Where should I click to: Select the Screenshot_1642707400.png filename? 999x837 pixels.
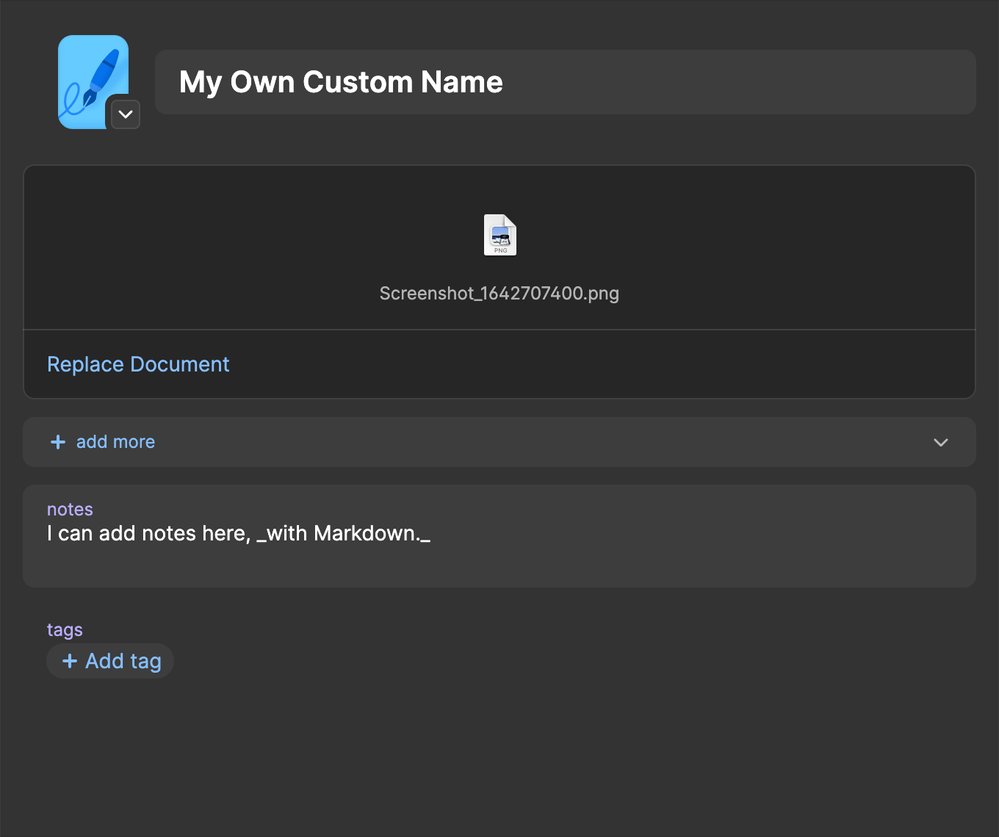click(x=499, y=294)
